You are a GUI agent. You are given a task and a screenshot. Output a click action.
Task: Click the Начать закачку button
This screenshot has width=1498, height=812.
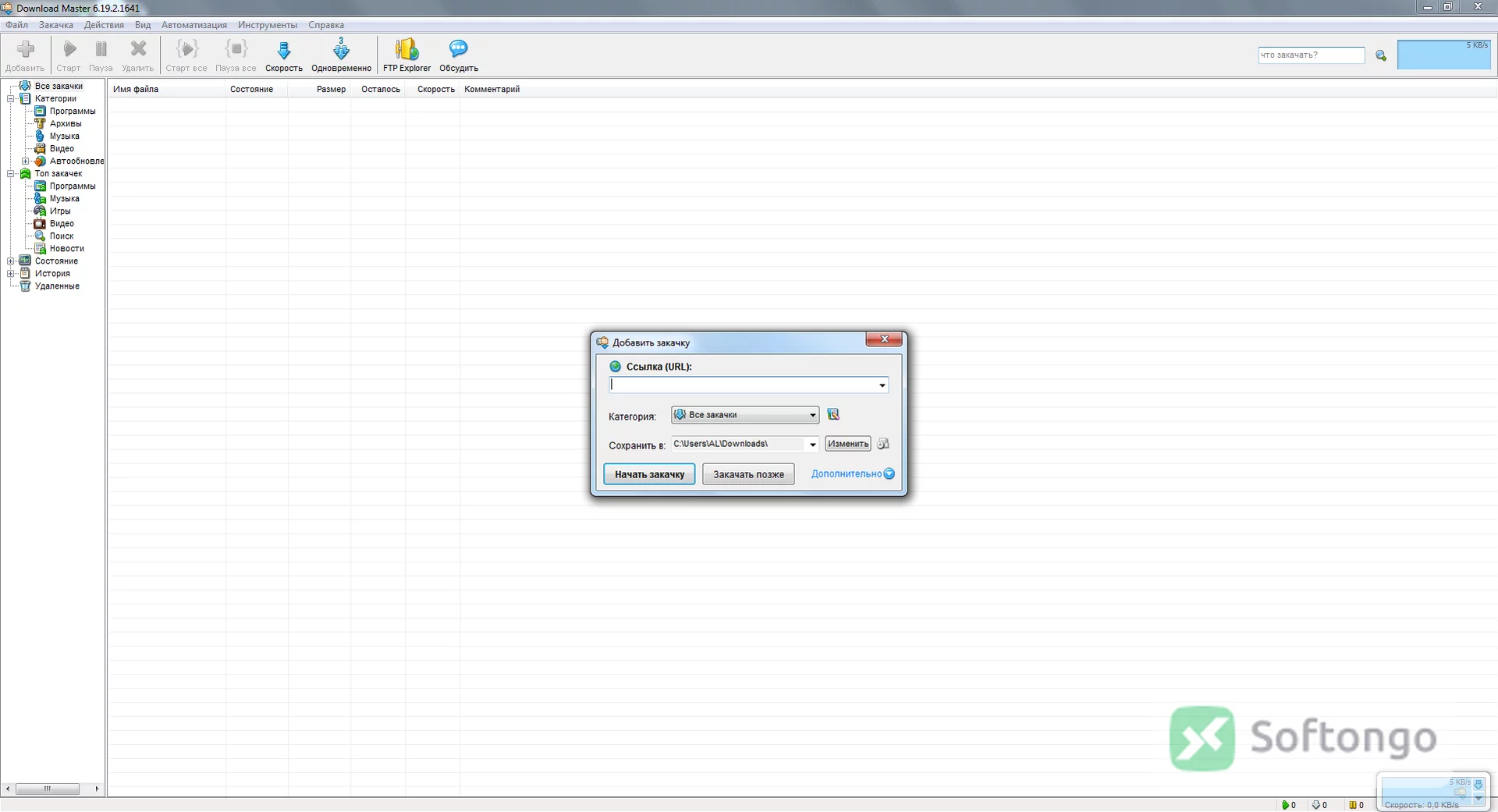pos(649,474)
